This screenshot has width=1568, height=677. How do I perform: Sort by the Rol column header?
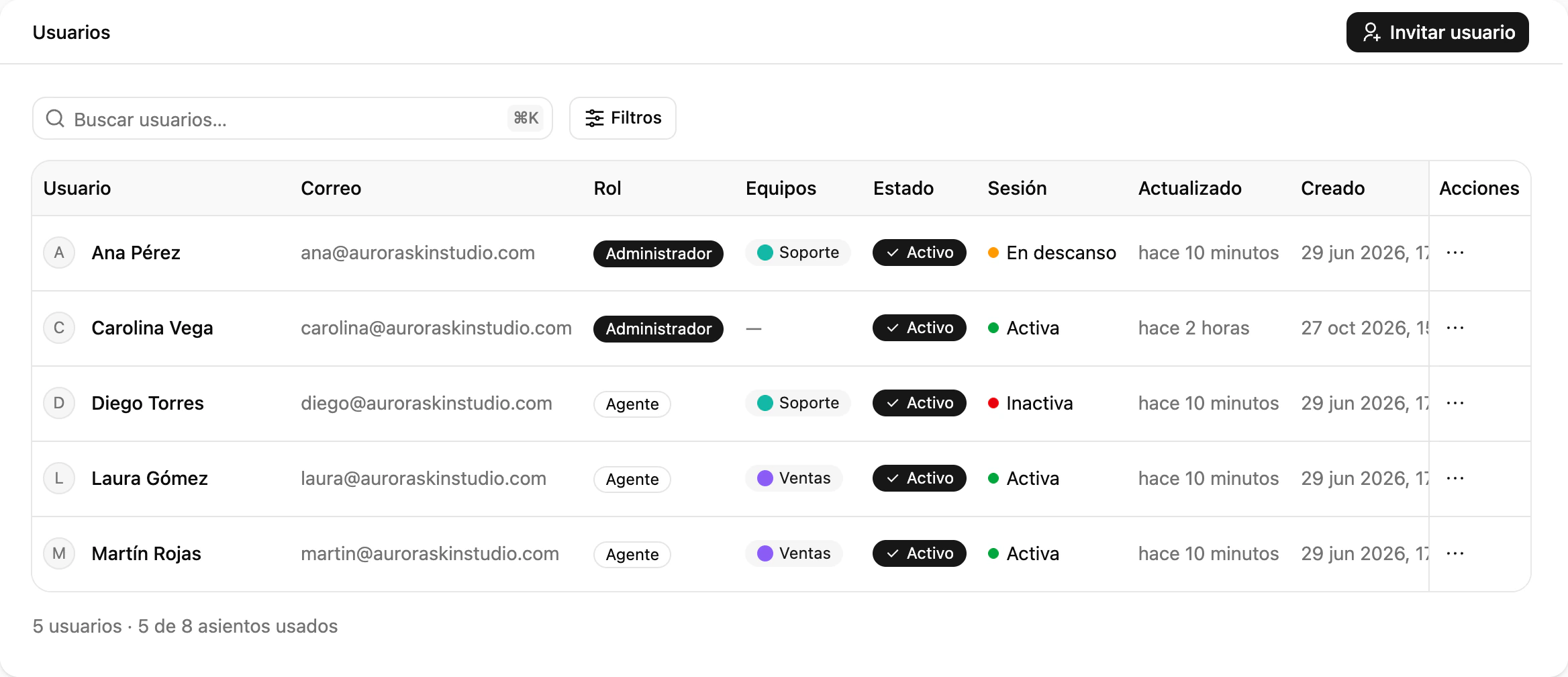[607, 188]
